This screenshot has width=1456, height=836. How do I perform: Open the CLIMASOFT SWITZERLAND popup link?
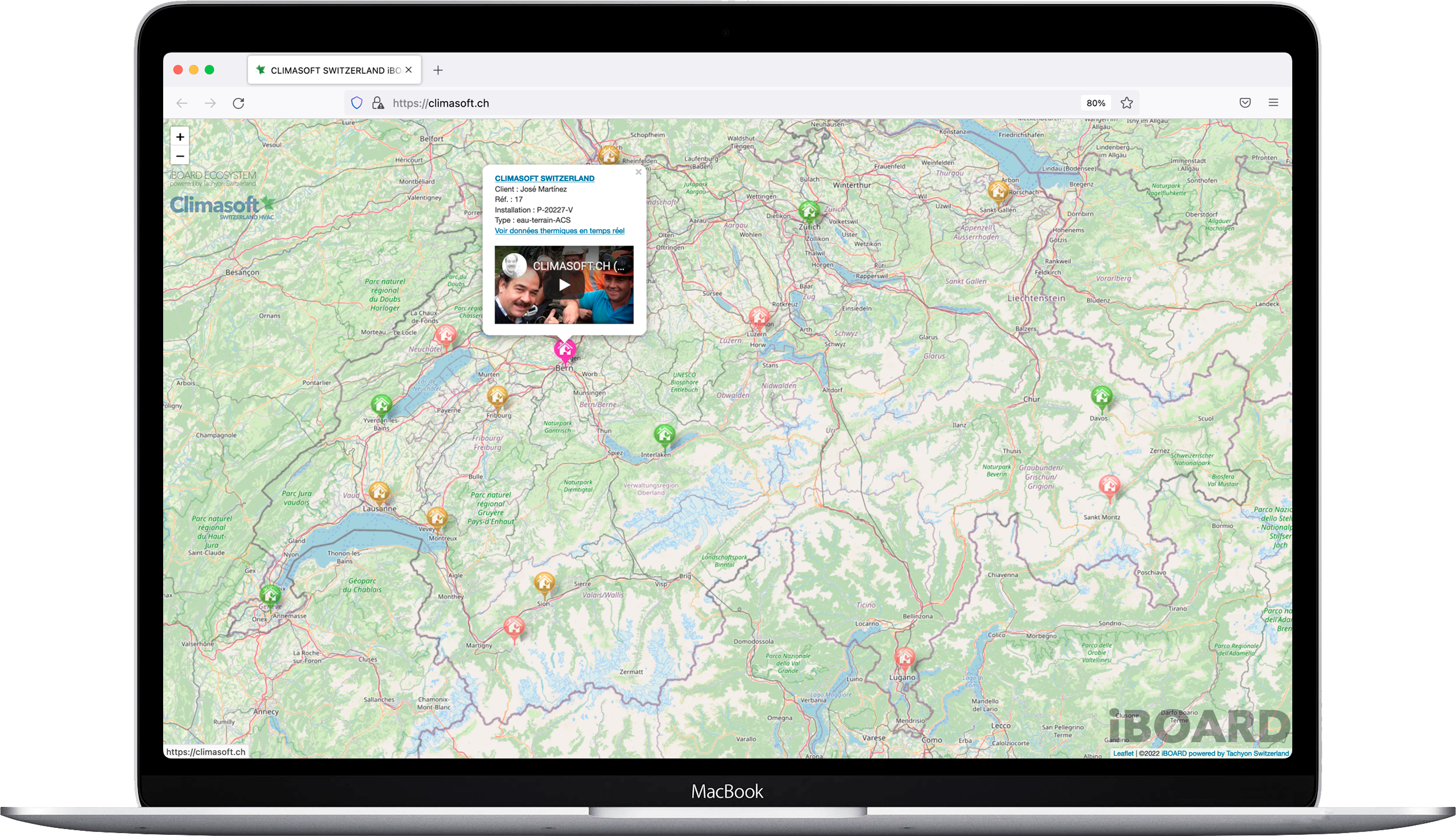coord(544,178)
